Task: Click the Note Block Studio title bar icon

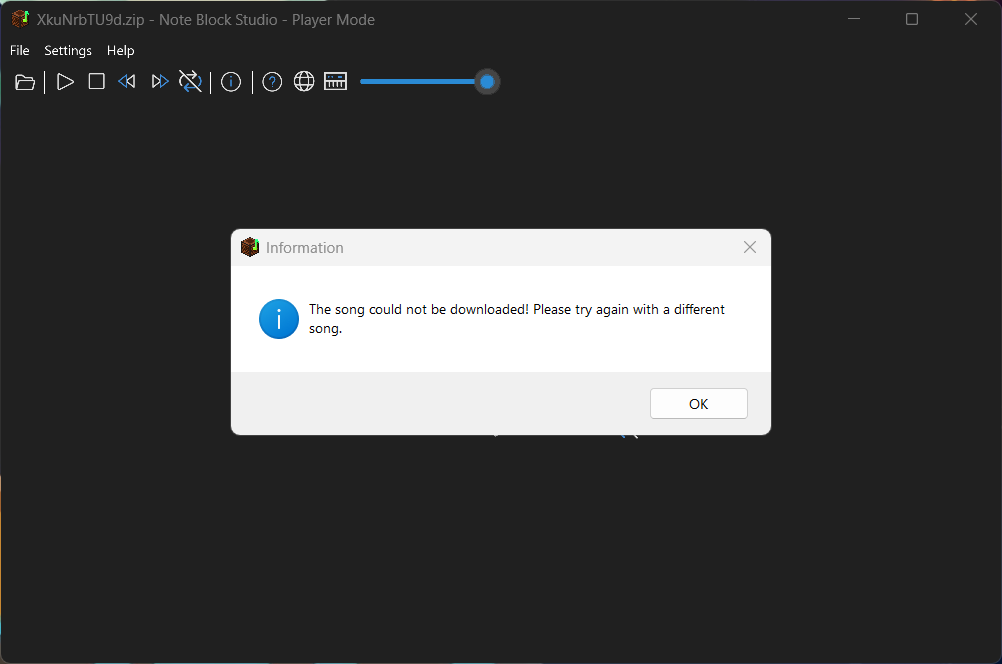Action: pyautogui.click(x=20, y=19)
